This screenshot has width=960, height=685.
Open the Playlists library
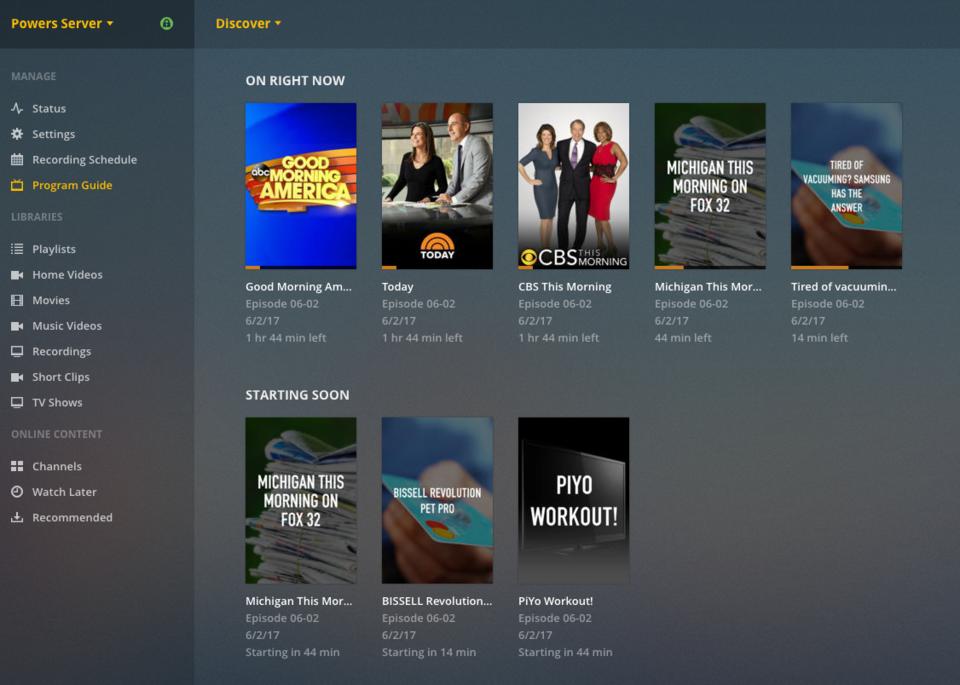(x=54, y=249)
